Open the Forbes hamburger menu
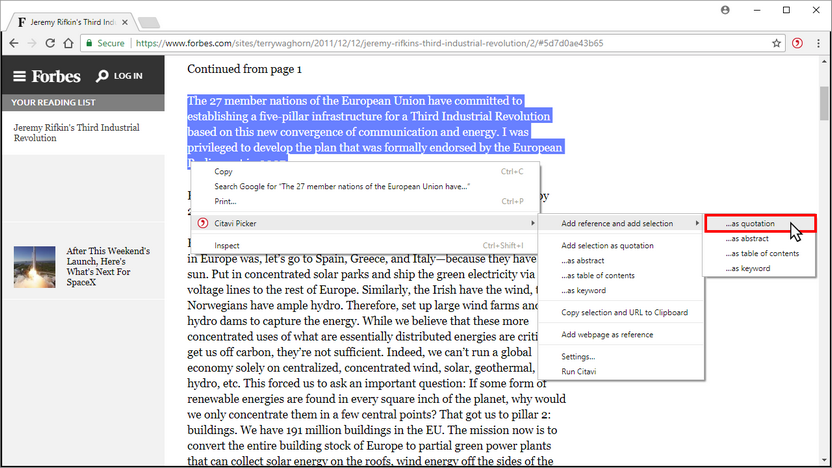The height and width of the screenshot is (468, 832). click(20, 76)
